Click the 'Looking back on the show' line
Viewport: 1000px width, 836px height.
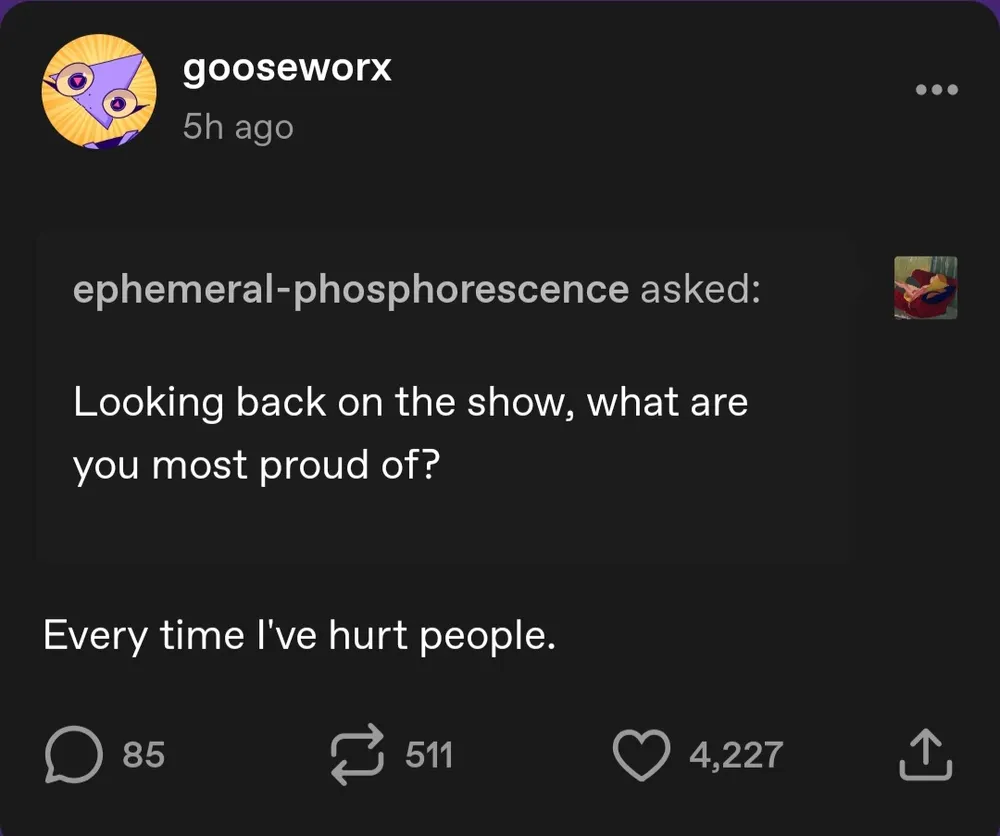pyautogui.click(x=410, y=403)
